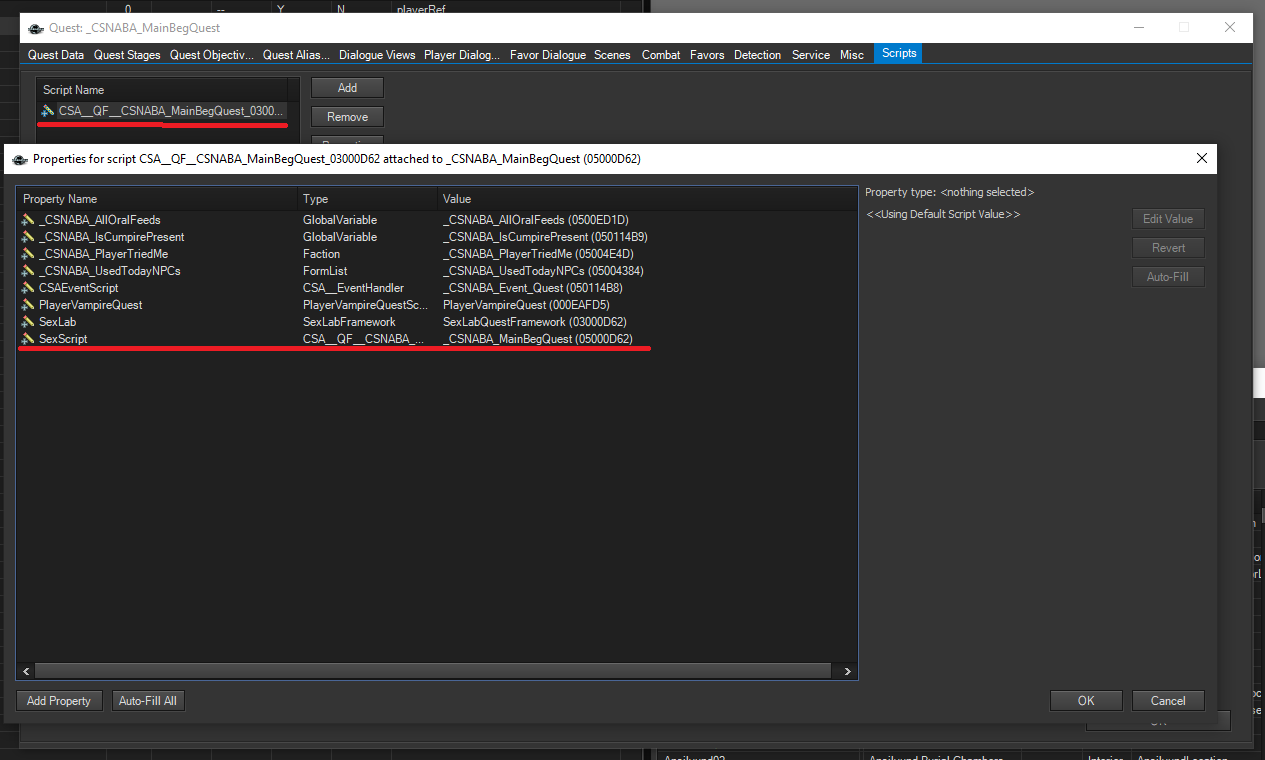Click the Auto-Fill All button
The height and width of the screenshot is (760, 1265).
pos(147,701)
